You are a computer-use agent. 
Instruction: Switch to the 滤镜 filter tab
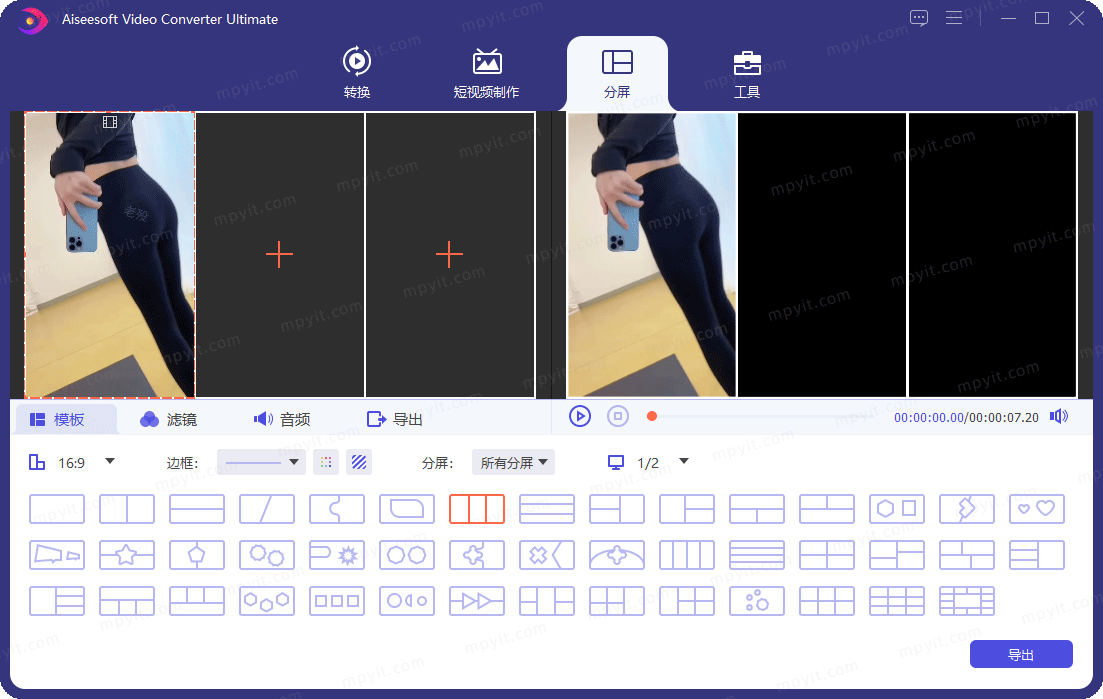[169, 420]
